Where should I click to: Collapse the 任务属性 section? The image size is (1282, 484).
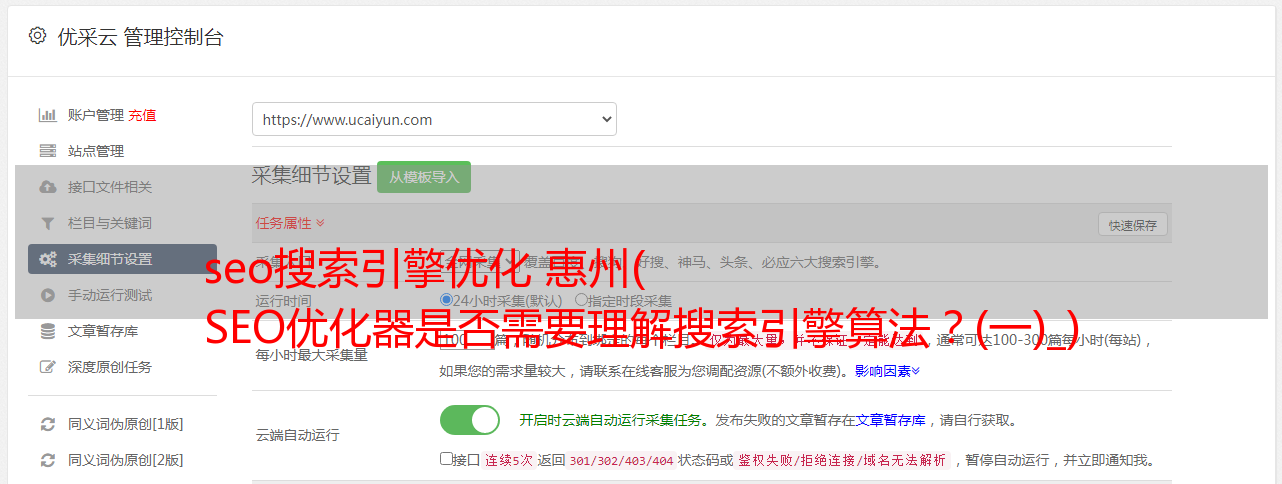(x=290, y=223)
